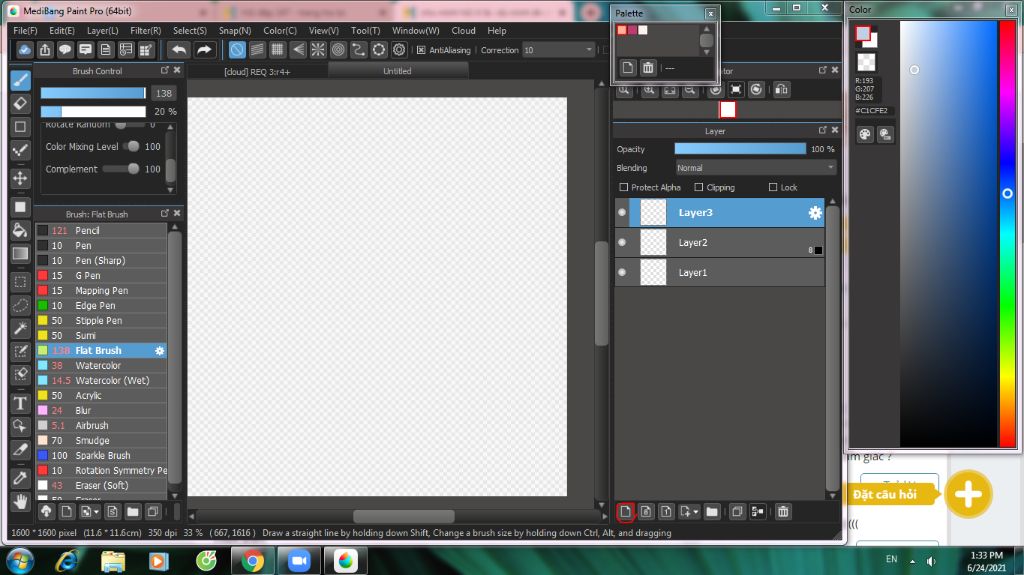Undock the Brush Control panel
This screenshot has width=1024, height=575.
165,71
